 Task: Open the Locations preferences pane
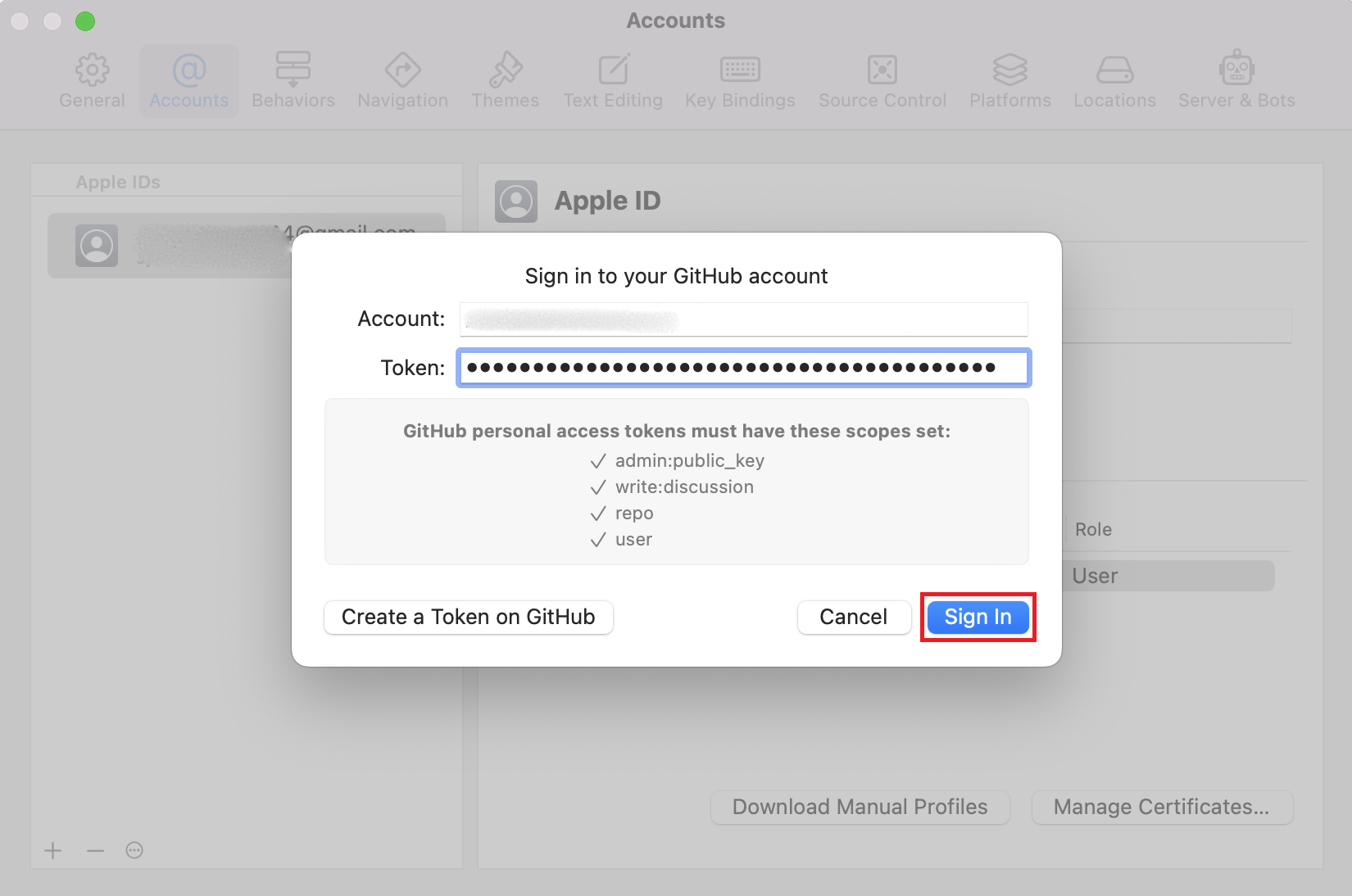pos(1114,81)
